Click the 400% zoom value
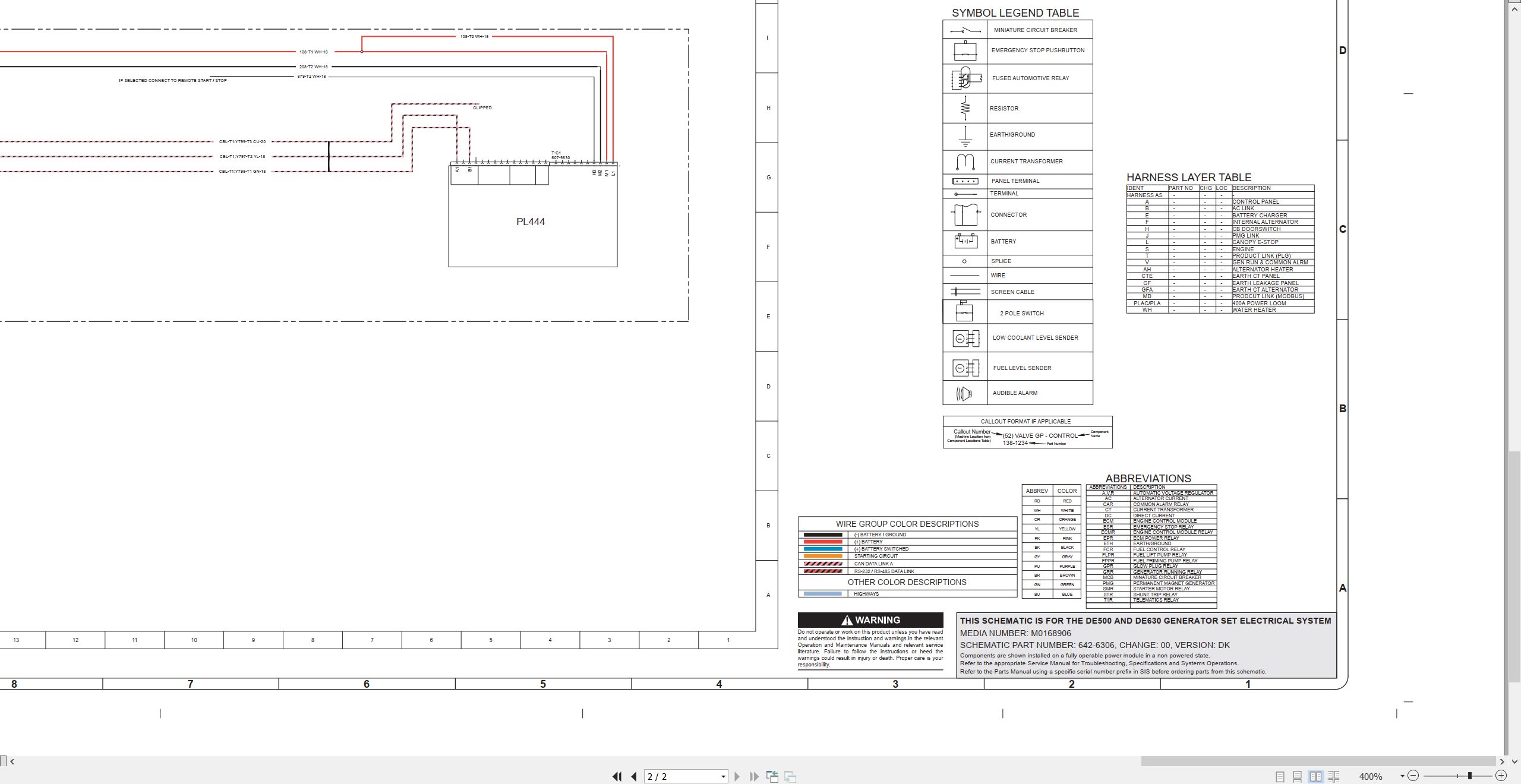Viewport: 1521px width, 784px height. pos(1371,777)
